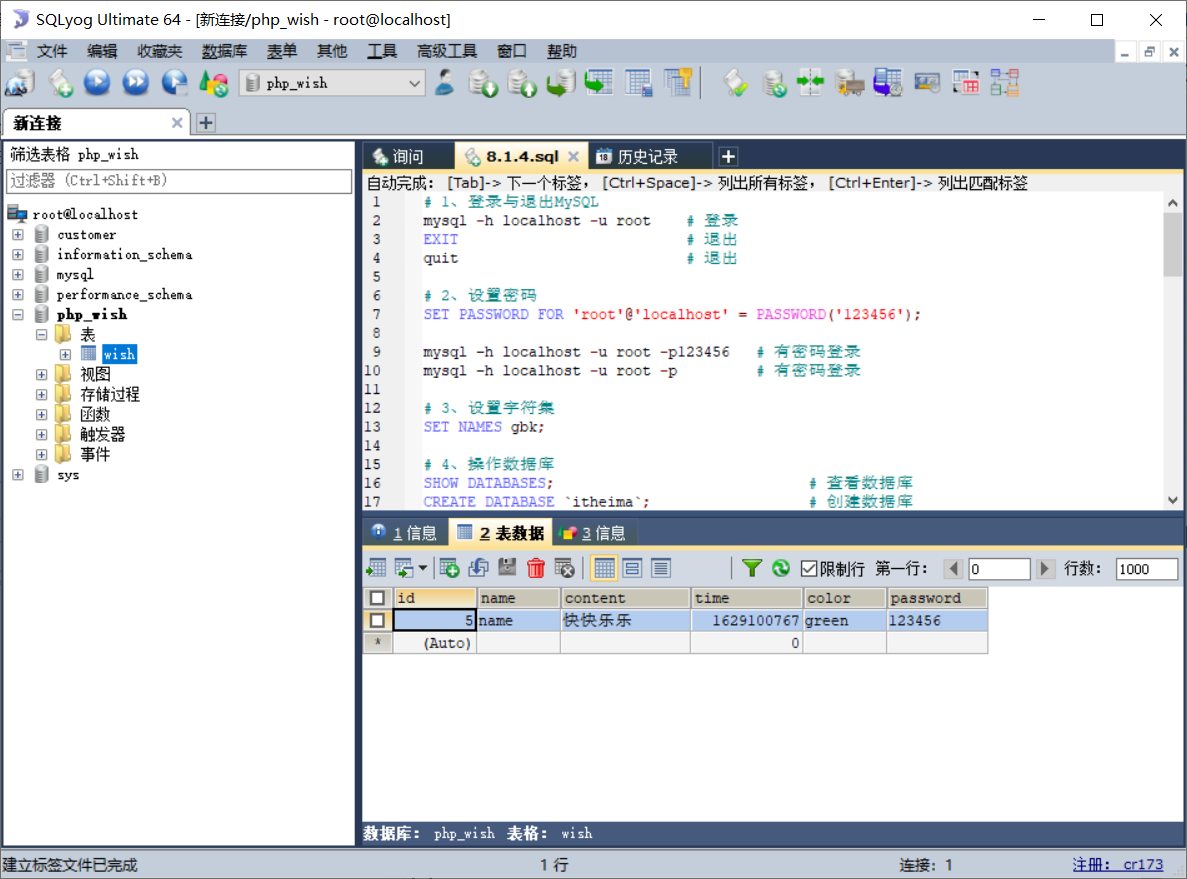Click the scroll down arrow in SQL editor
The height and width of the screenshot is (879, 1187).
coord(1173,500)
